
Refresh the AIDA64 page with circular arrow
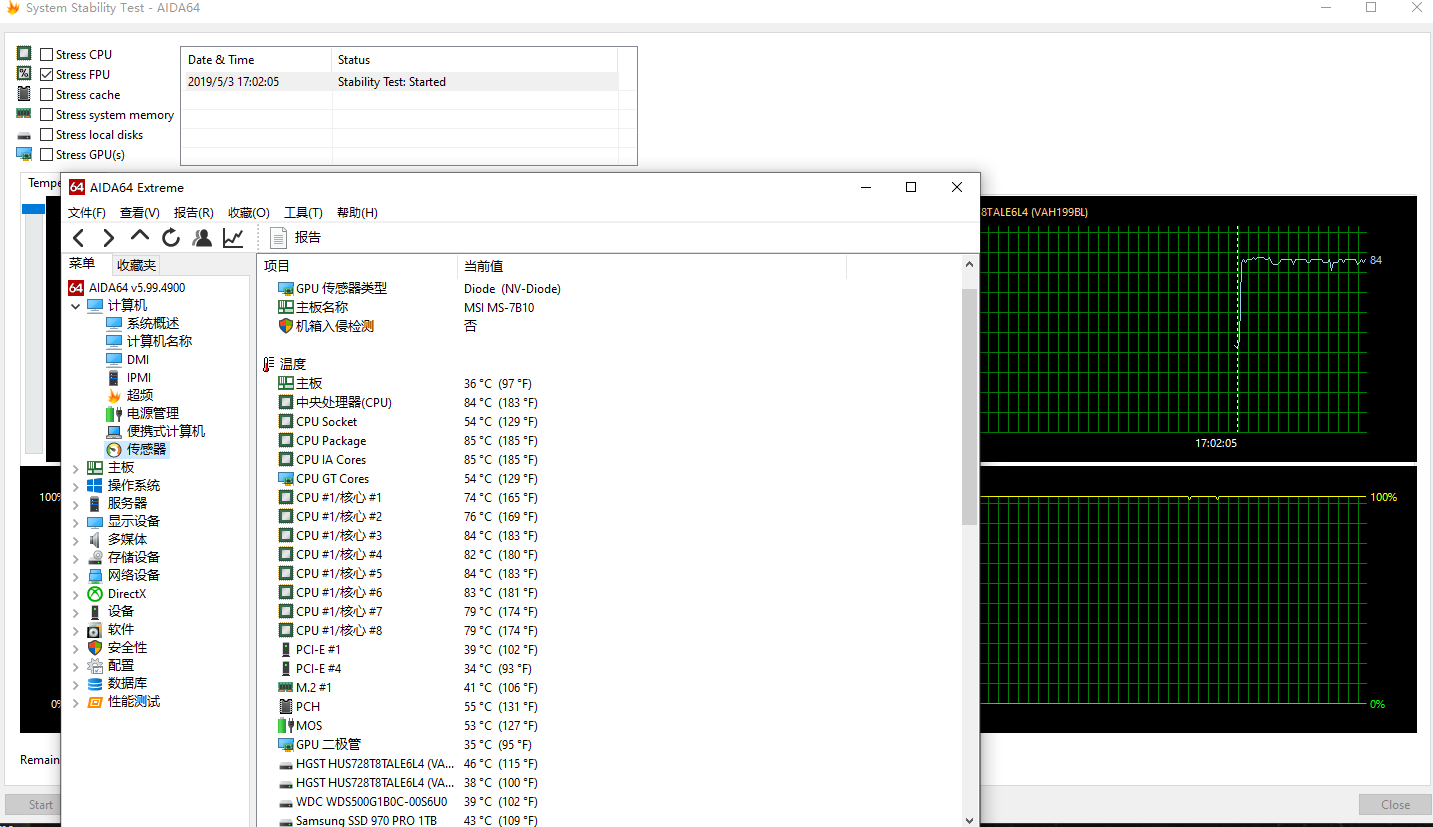pos(171,238)
